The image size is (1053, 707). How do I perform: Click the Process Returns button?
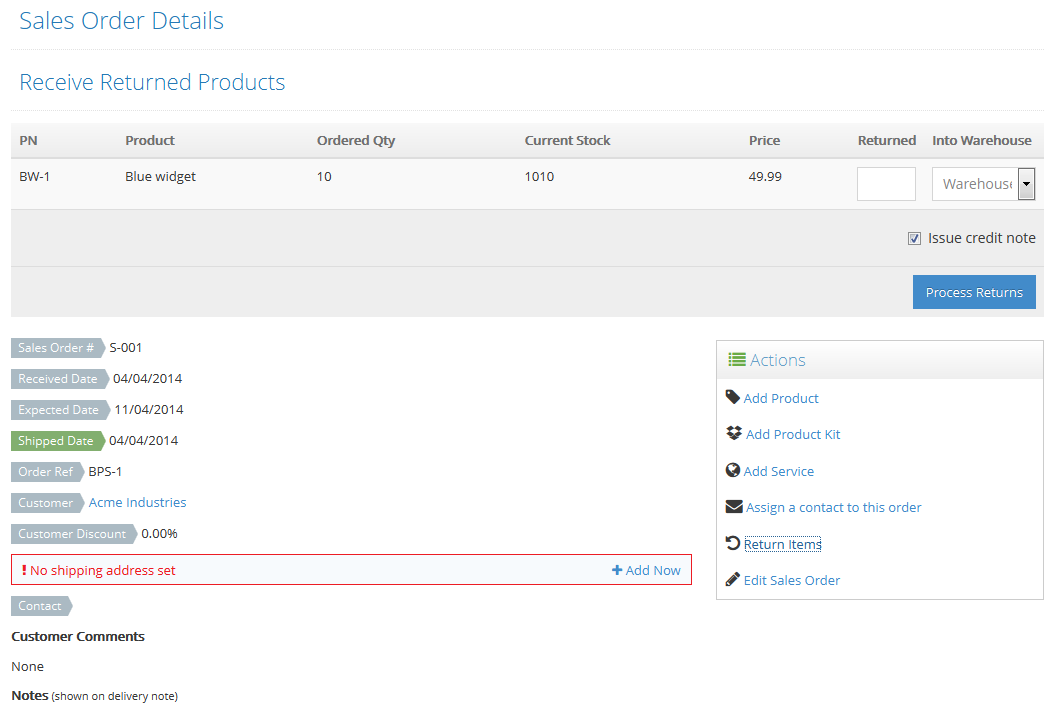(x=974, y=292)
